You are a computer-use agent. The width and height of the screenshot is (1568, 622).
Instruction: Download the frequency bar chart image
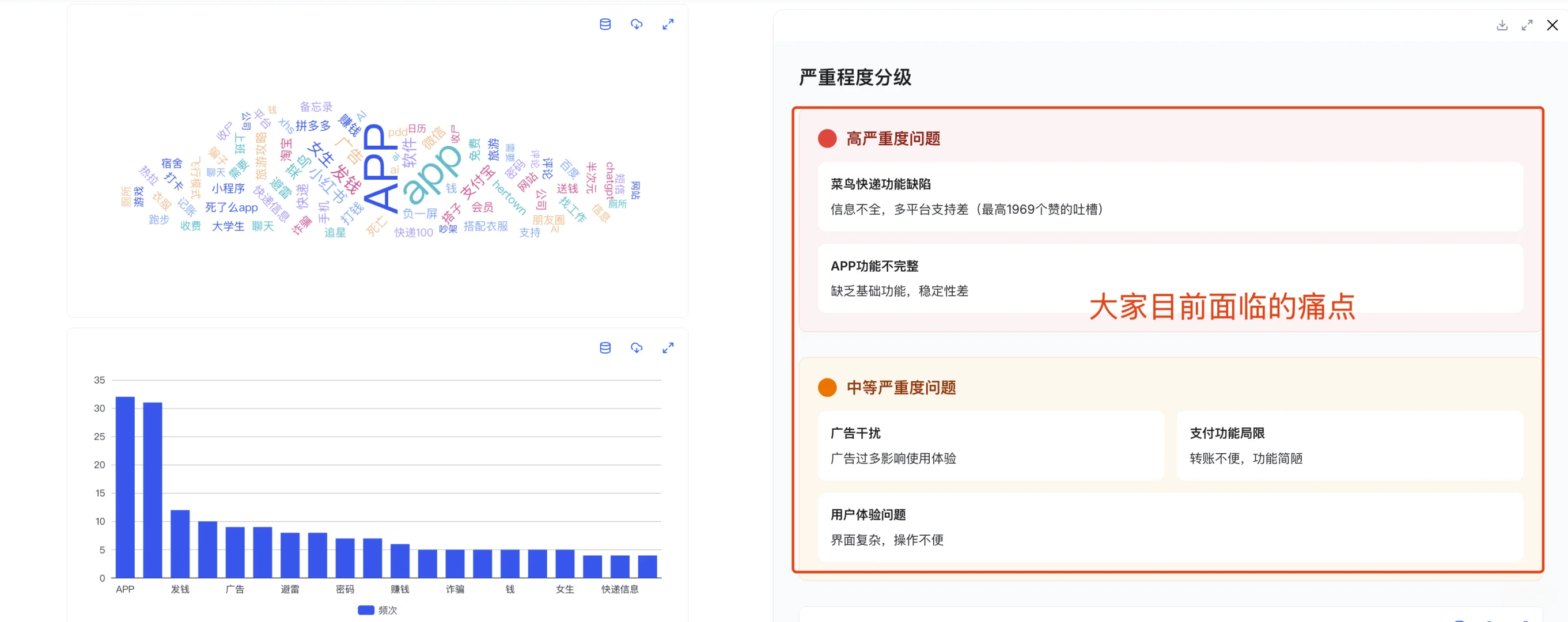636,347
